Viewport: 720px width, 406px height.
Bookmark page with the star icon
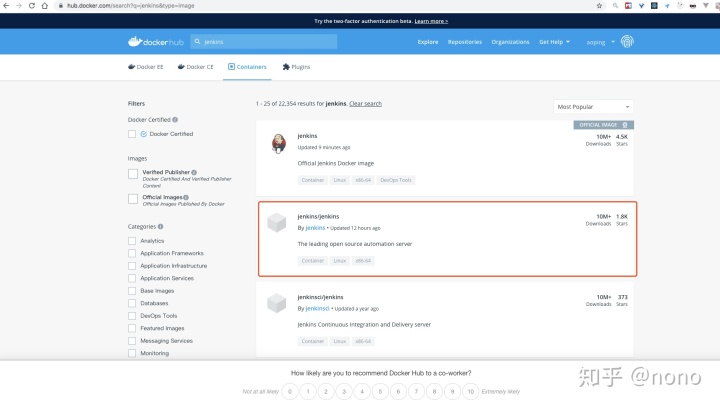(599, 6)
